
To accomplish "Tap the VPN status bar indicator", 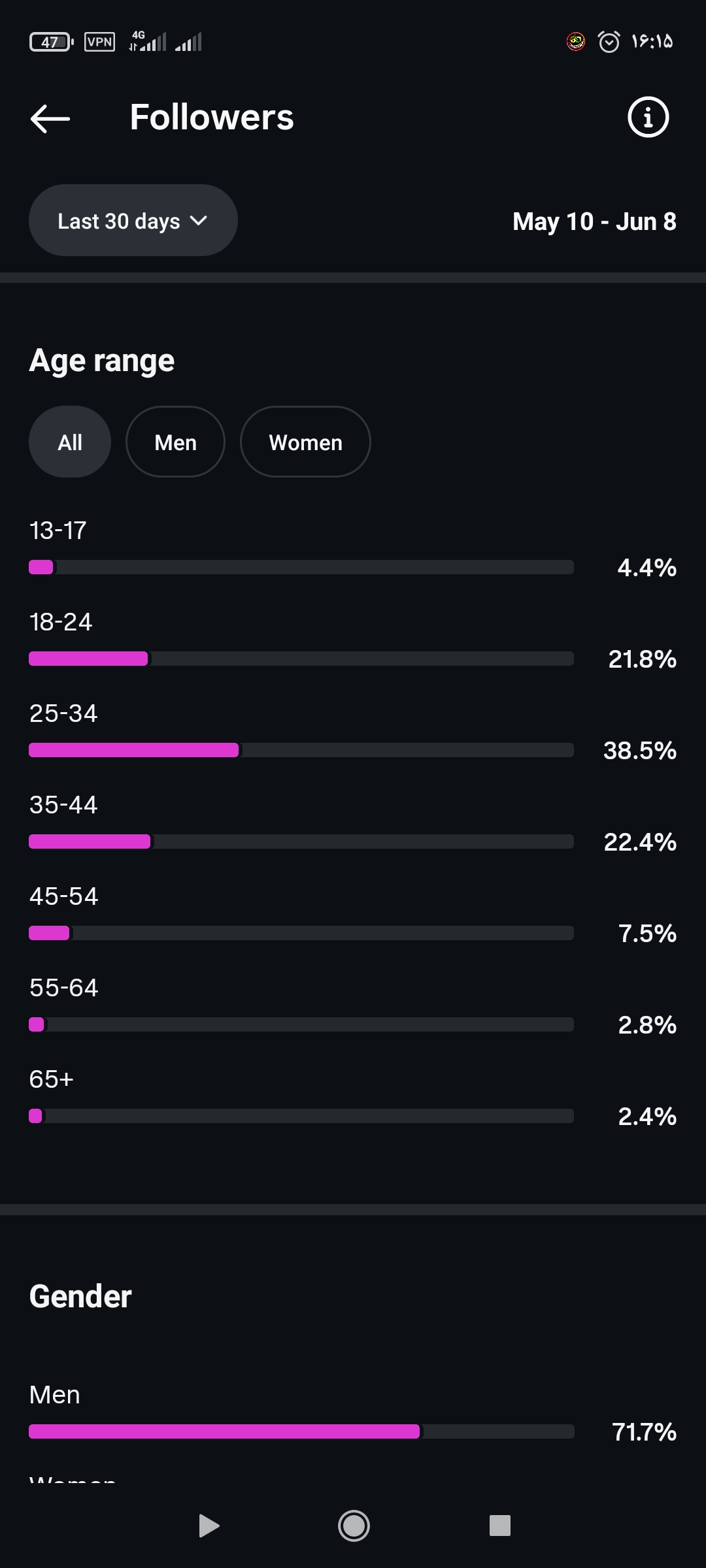I will coord(100,42).
